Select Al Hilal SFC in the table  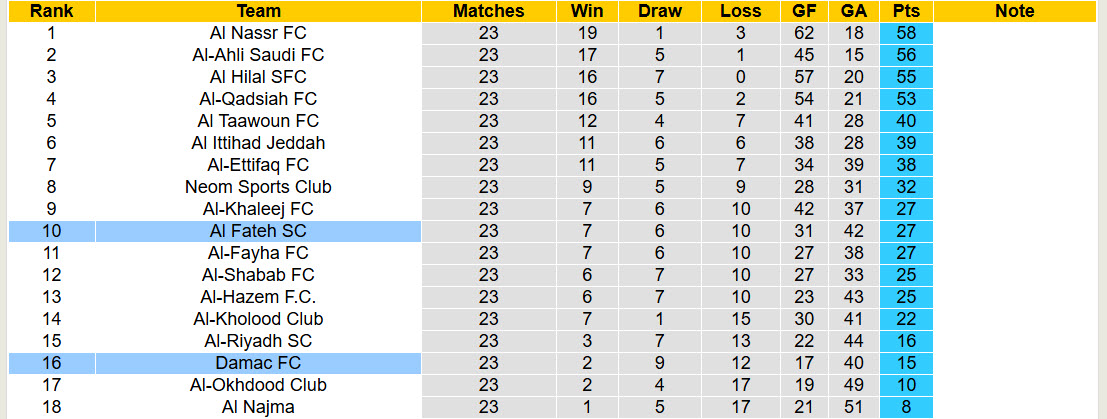coord(258,77)
